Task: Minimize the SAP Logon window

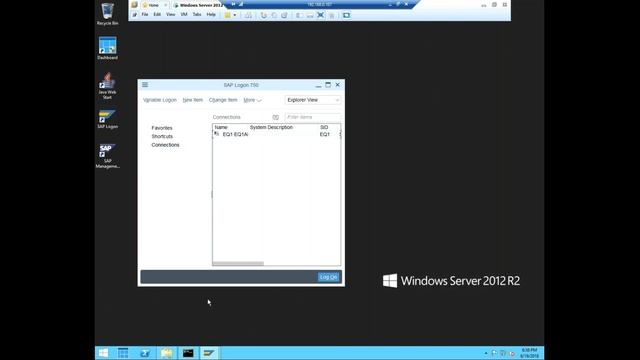Action: pos(318,85)
